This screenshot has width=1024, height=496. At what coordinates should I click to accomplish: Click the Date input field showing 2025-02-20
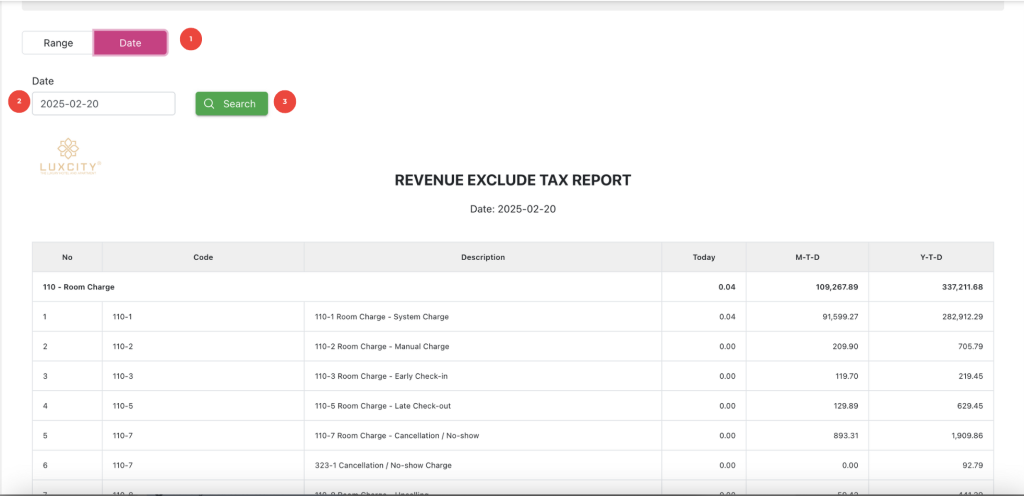(104, 104)
